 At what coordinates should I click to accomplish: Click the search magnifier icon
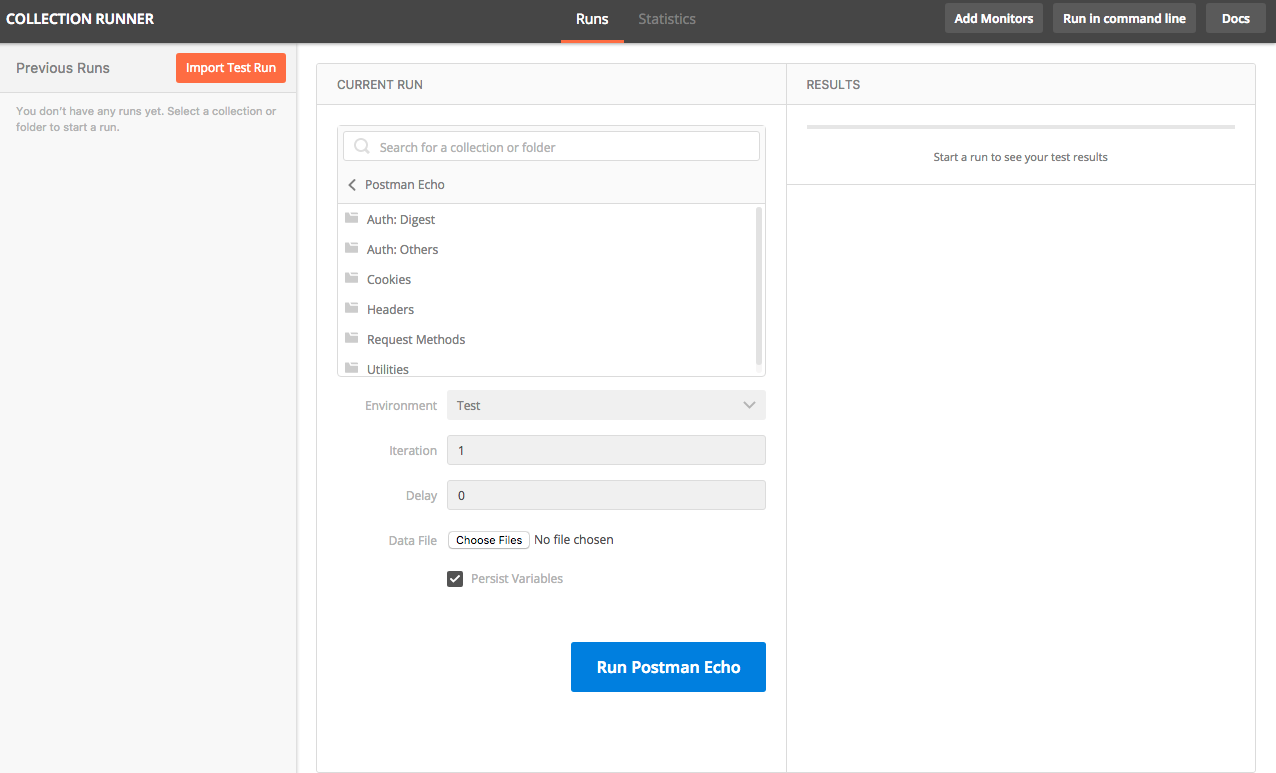tap(361, 147)
